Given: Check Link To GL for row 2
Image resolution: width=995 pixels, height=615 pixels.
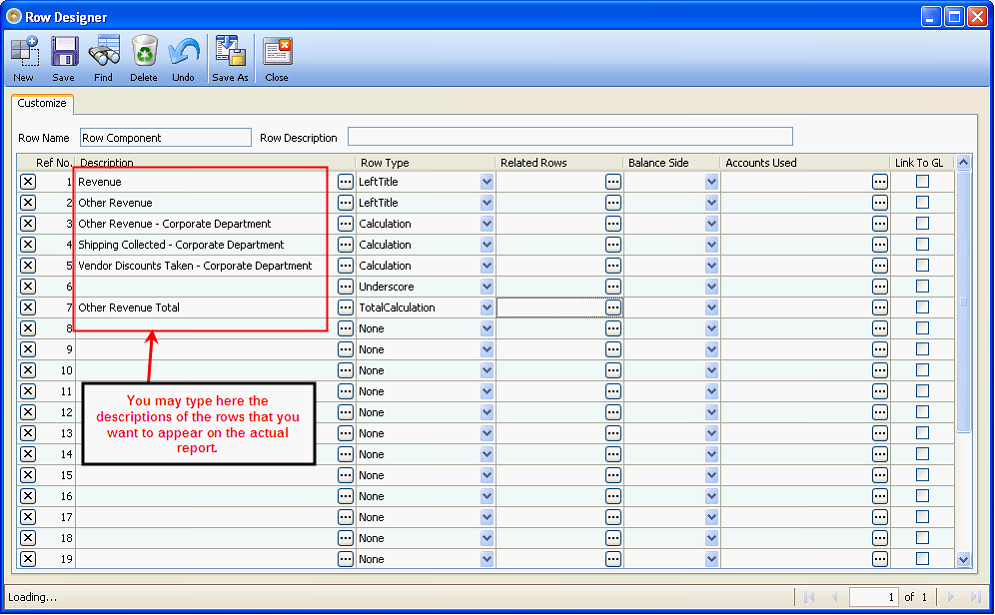Looking at the screenshot, I should 923,202.
